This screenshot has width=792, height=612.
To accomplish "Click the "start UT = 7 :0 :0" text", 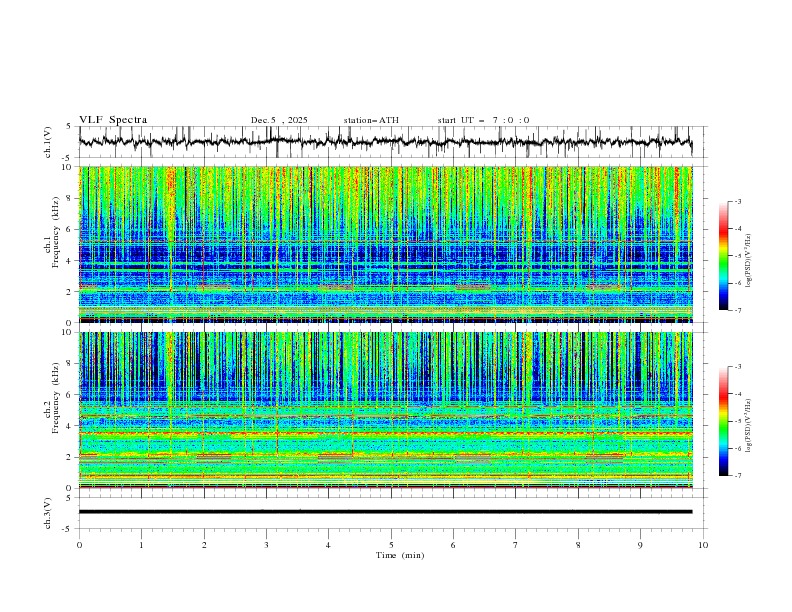I will 483,120.
